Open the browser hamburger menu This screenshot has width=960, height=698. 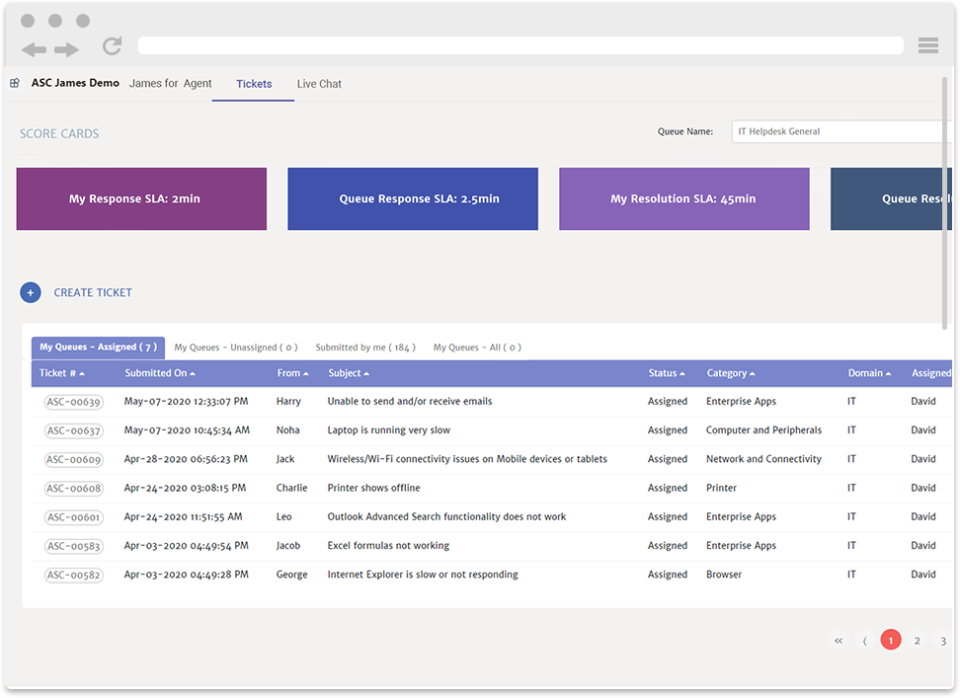(927, 45)
